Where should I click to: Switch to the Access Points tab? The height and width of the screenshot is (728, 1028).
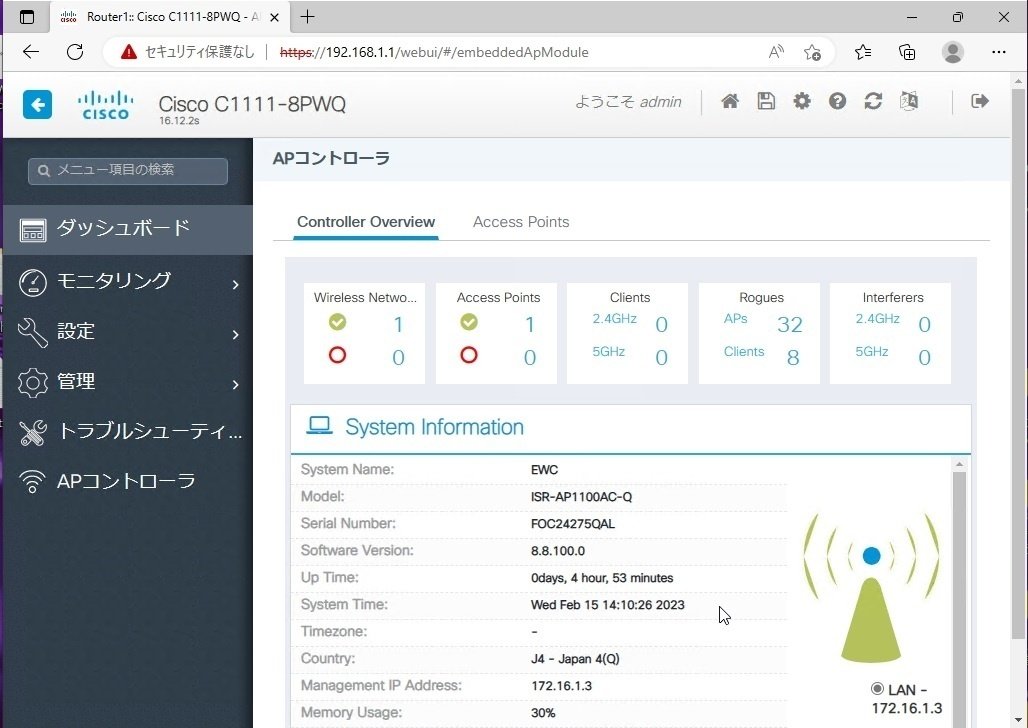520,222
